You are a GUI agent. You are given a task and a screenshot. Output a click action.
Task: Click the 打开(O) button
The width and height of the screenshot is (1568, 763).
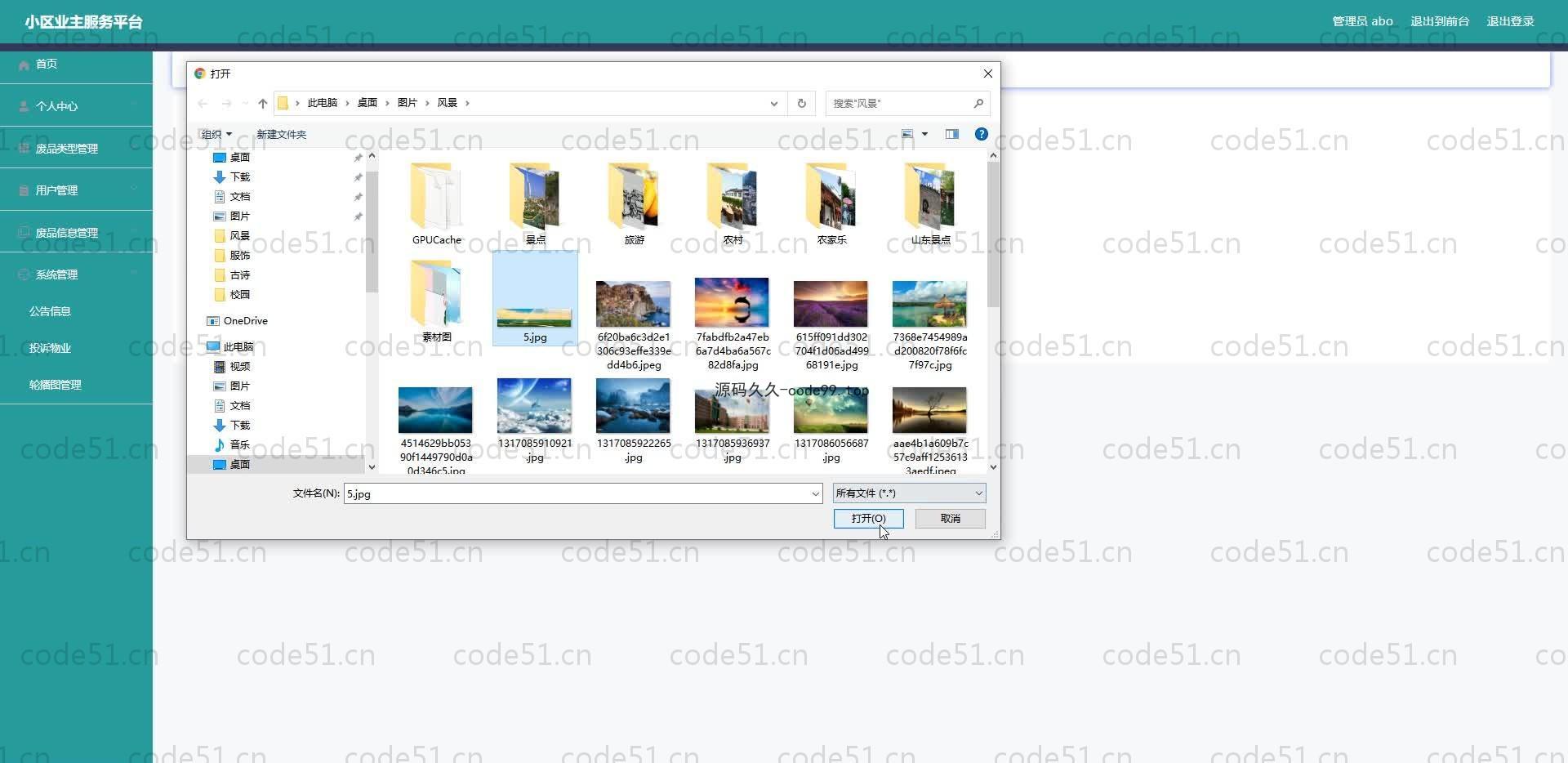tap(867, 519)
